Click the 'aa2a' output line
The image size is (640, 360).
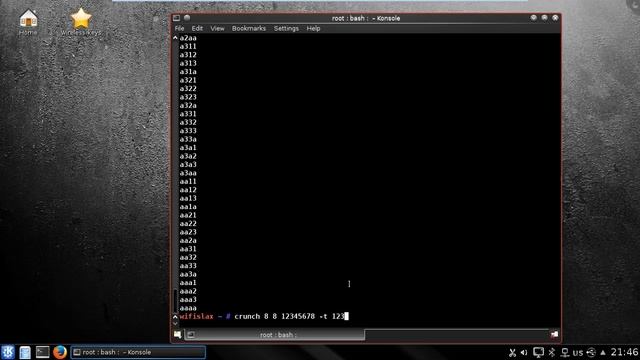(188, 240)
